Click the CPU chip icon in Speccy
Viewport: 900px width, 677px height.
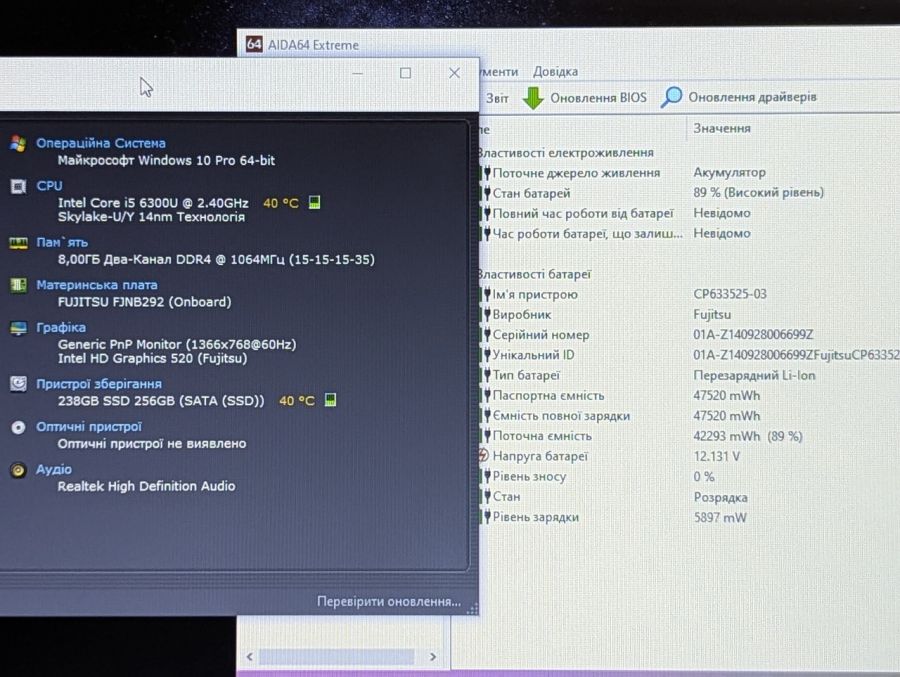tap(18, 186)
